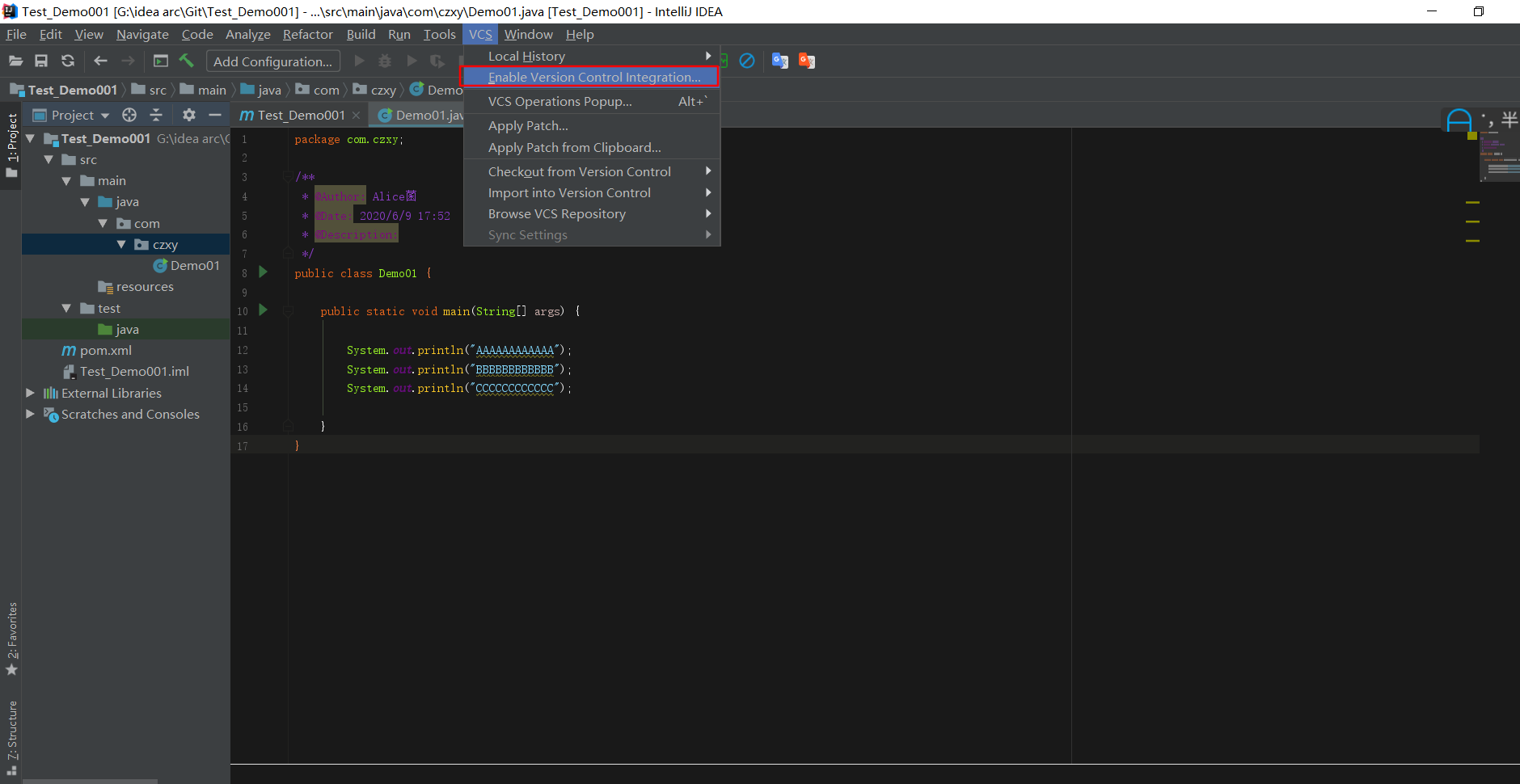Screen dimensions: 1520x784
Task: Select Apply Patch from Clipboard entry
Action: coord(592,147)
